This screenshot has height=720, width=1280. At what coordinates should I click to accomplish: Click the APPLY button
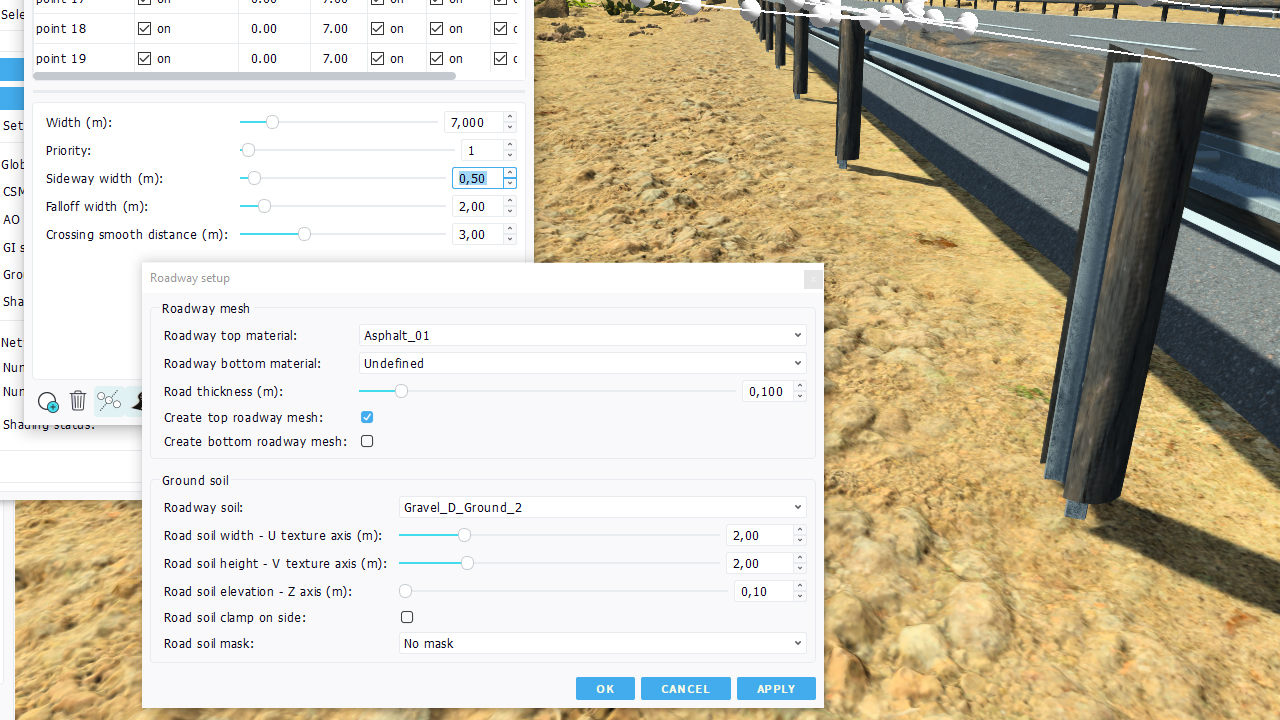pyautogui.click(x=776, y=689)
